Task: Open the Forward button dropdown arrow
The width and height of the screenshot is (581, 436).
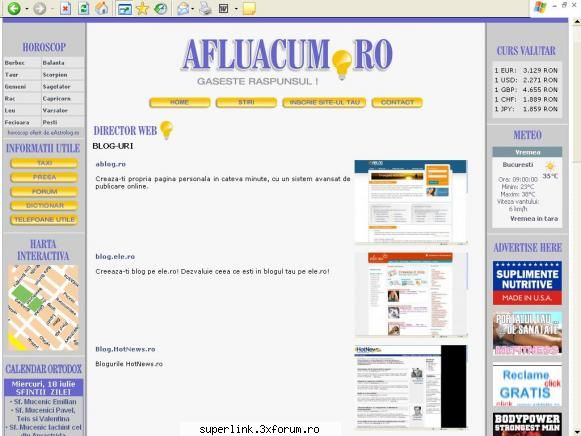Action: tap(52, 9)
